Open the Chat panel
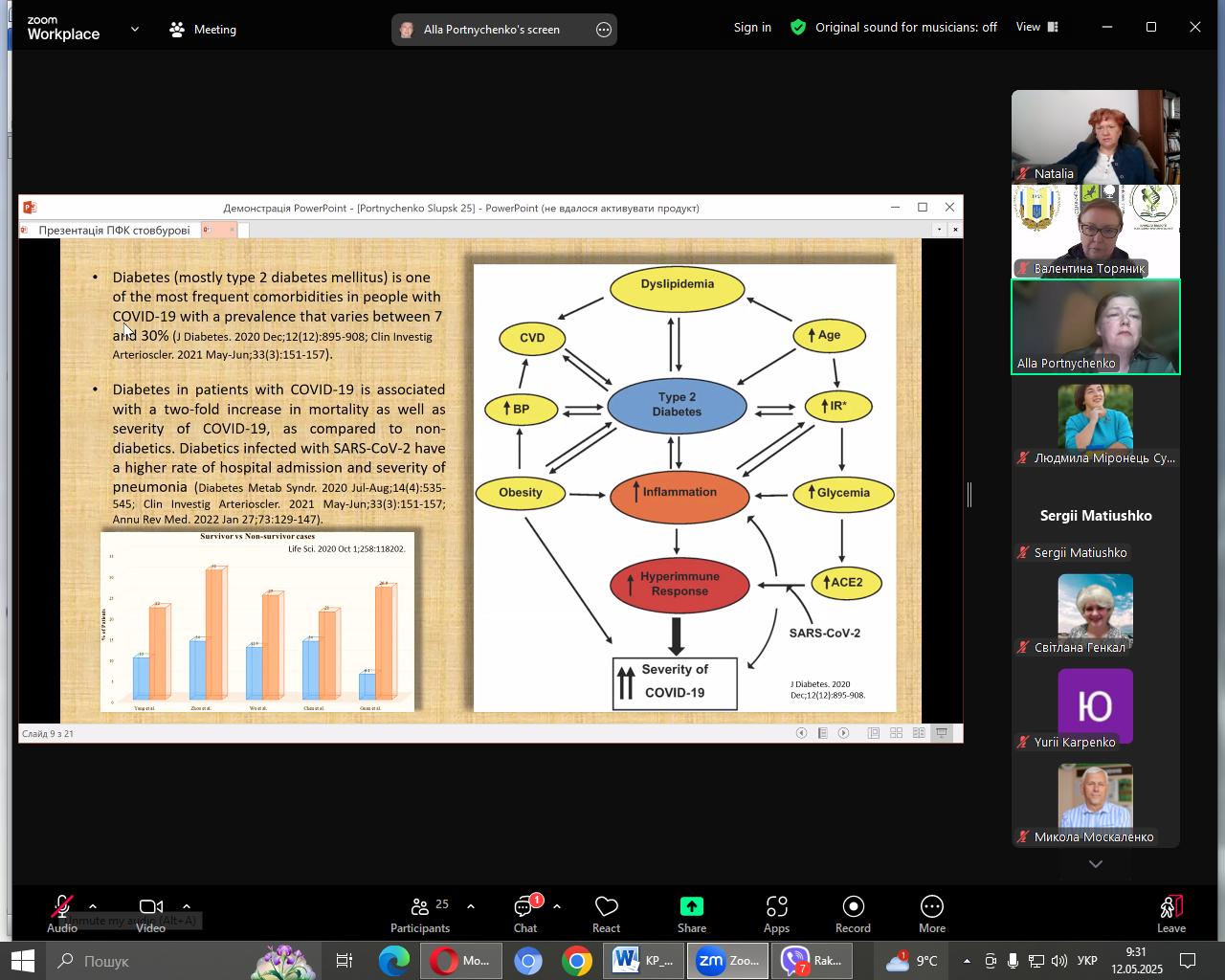Viewport: 1225px width, 980px height. pyautogui.click(x=525, y=914)
